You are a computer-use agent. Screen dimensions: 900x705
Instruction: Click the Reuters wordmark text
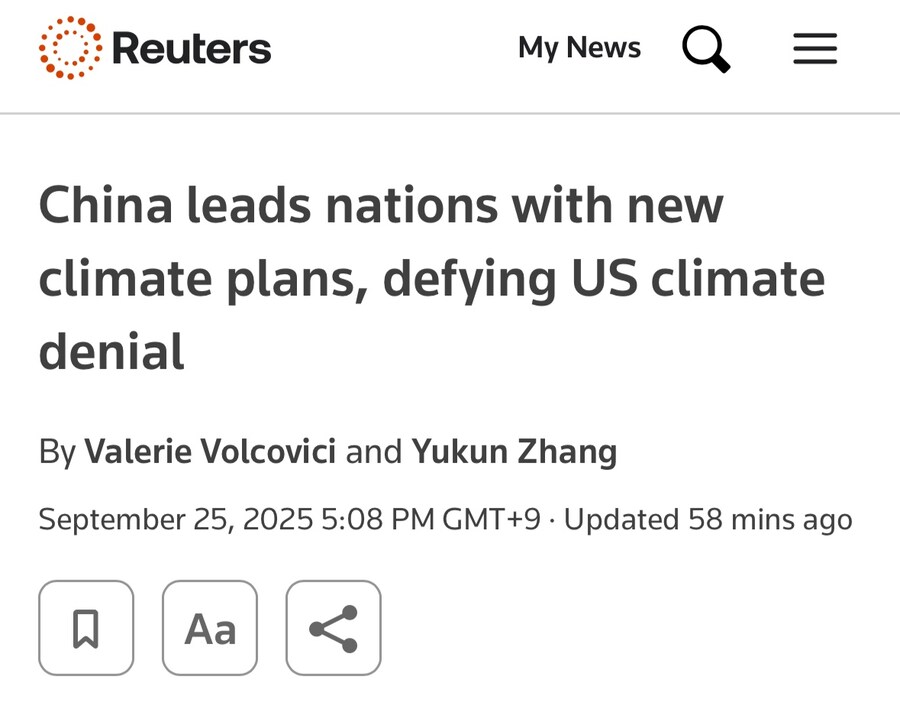[x=191, y=48]
